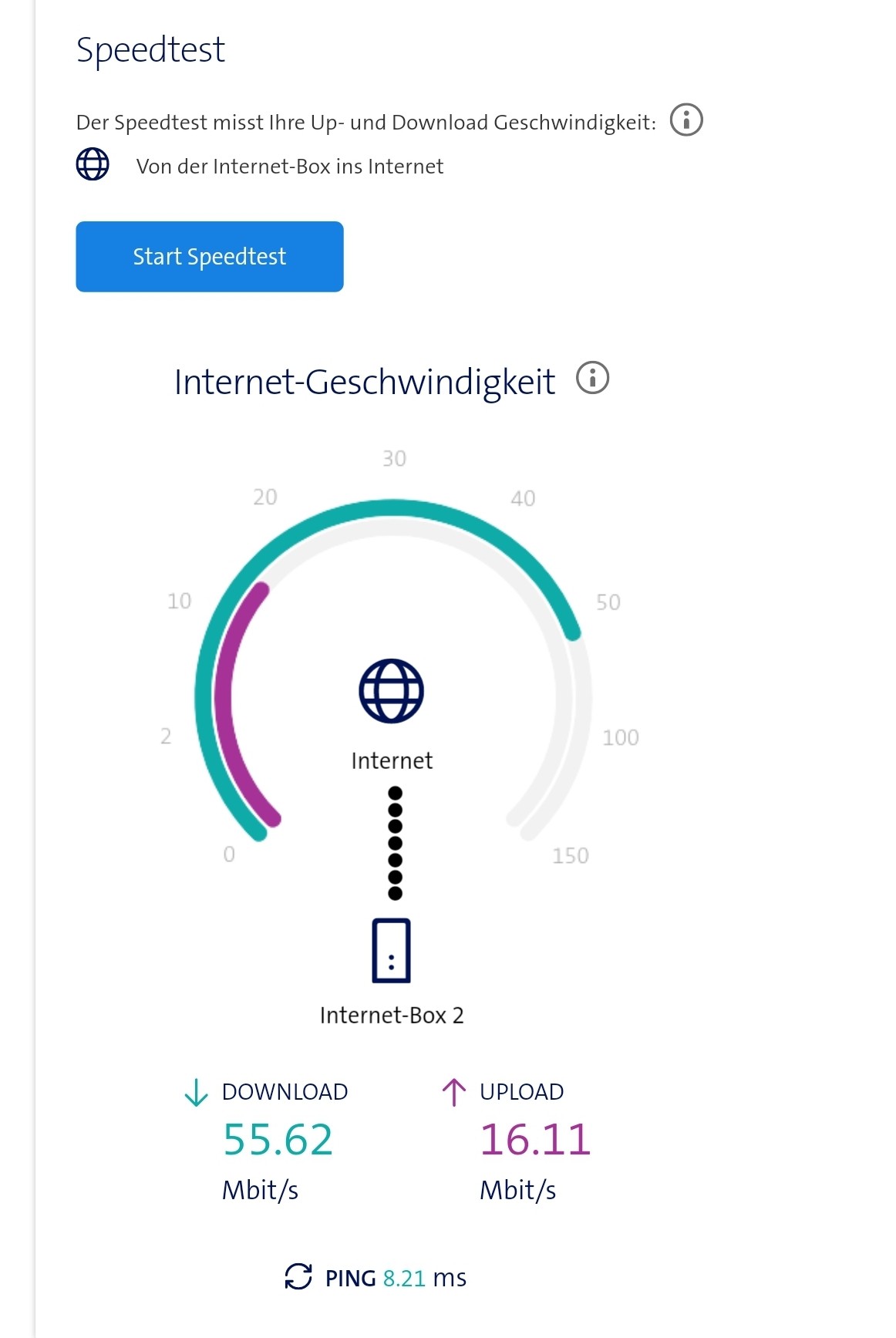The height and width of the screenshot is (1338, 896).
Task: Click the ping value 8.21
Action: coord(404,1278)
